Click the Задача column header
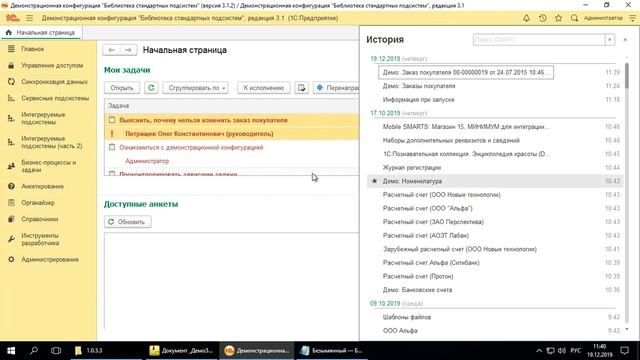 tap(231, 105)
